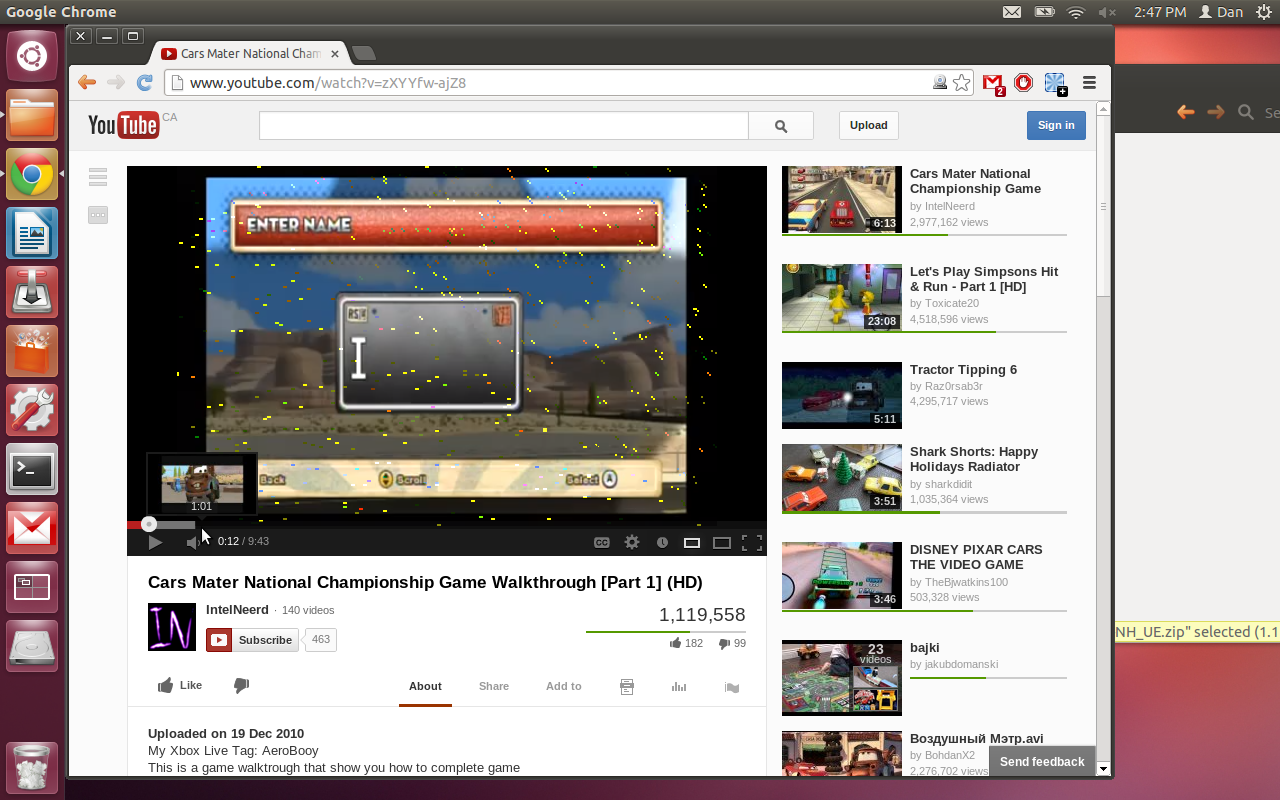Viewport: 1280px width, 800px height.
Task: Open the Gmail launcher icon
Action: [x=32, y=528]
